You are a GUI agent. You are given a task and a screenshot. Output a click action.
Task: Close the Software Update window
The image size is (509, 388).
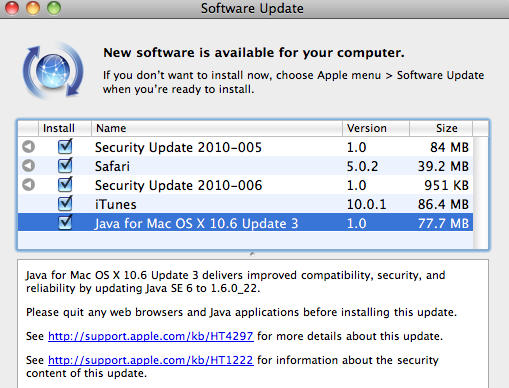12,8
